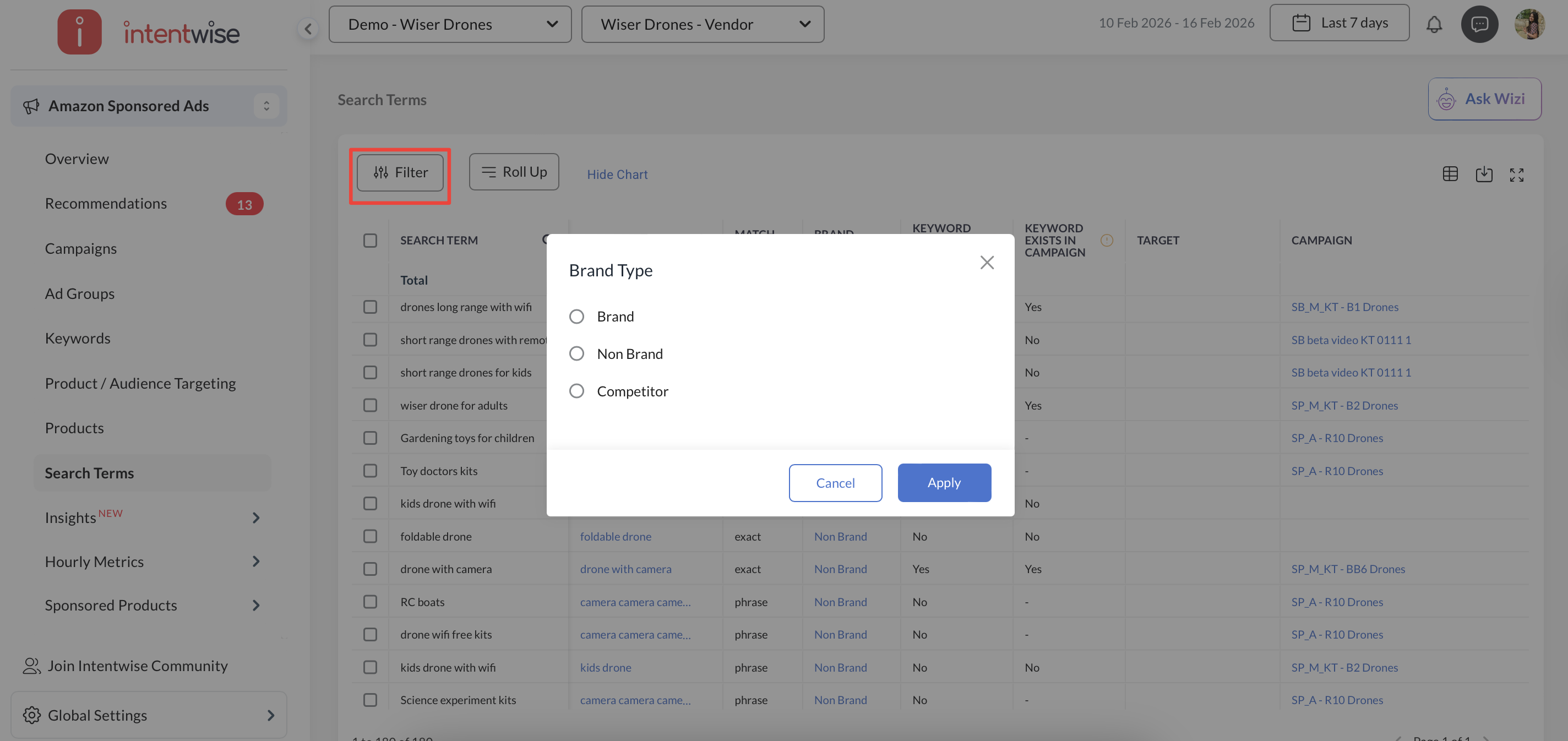Click the fullscreen expand table icon

(x=1516, y=175)
